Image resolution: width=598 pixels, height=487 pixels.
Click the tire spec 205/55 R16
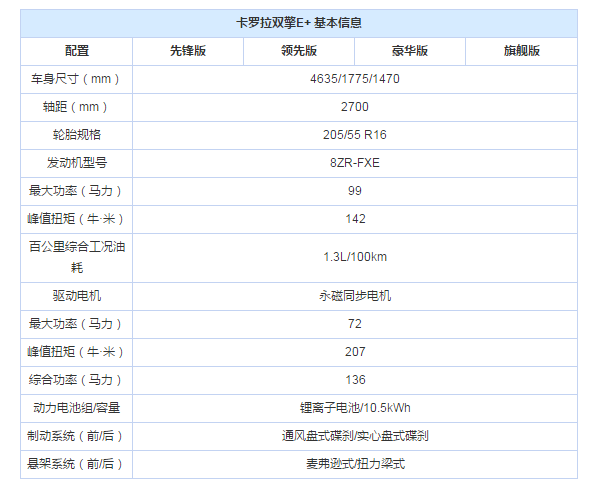pos(355,135)
